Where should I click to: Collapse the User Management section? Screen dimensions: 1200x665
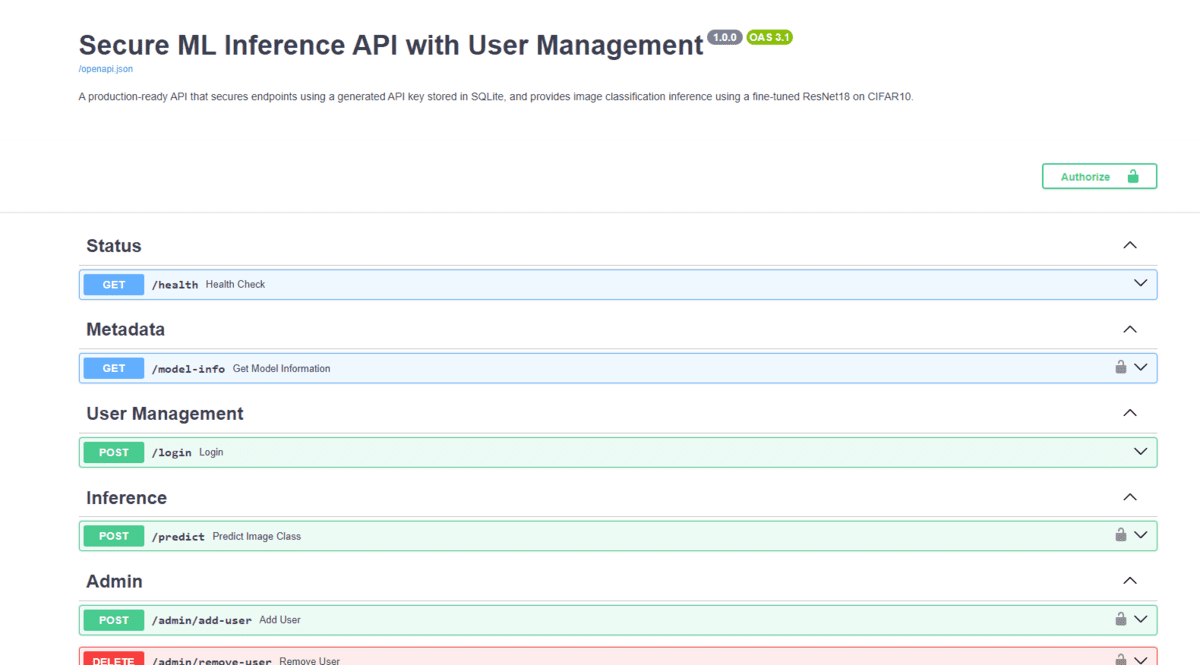coord(1130,413)
